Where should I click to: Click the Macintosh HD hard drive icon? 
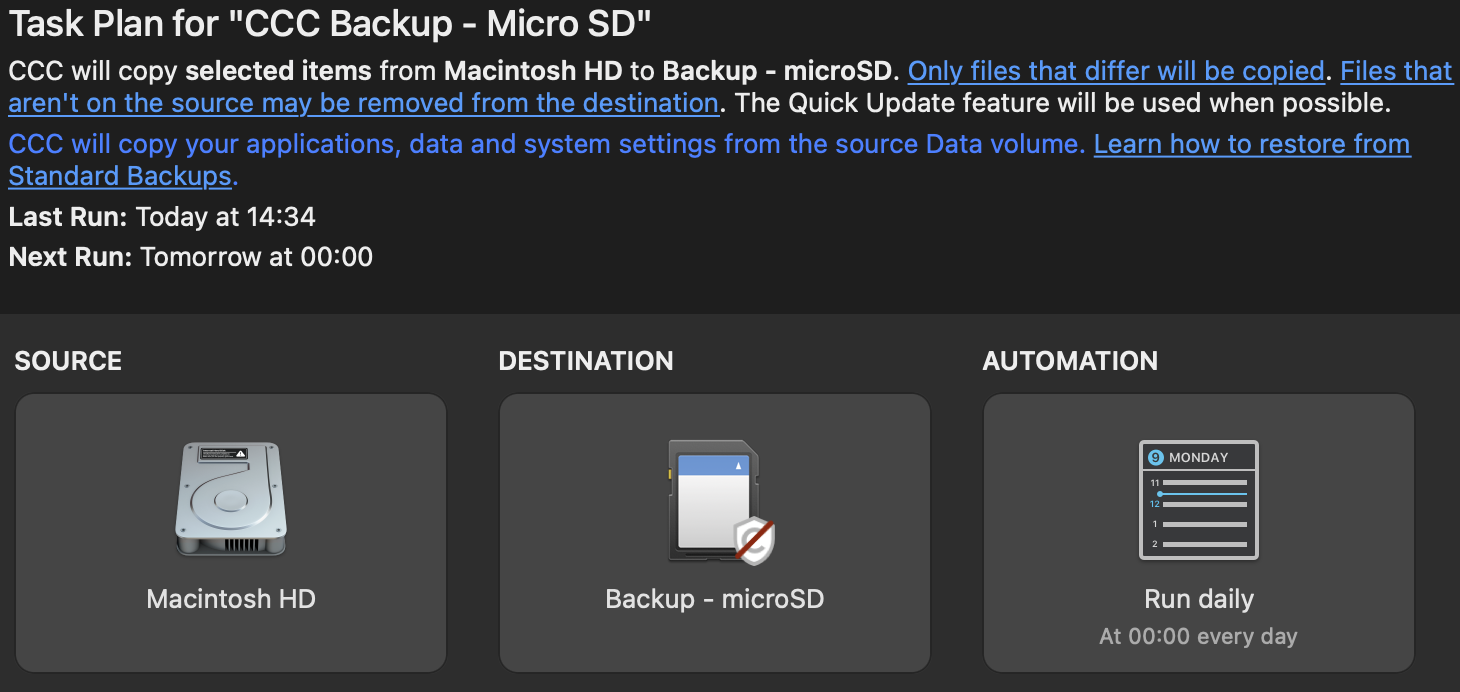pos(231,500)
